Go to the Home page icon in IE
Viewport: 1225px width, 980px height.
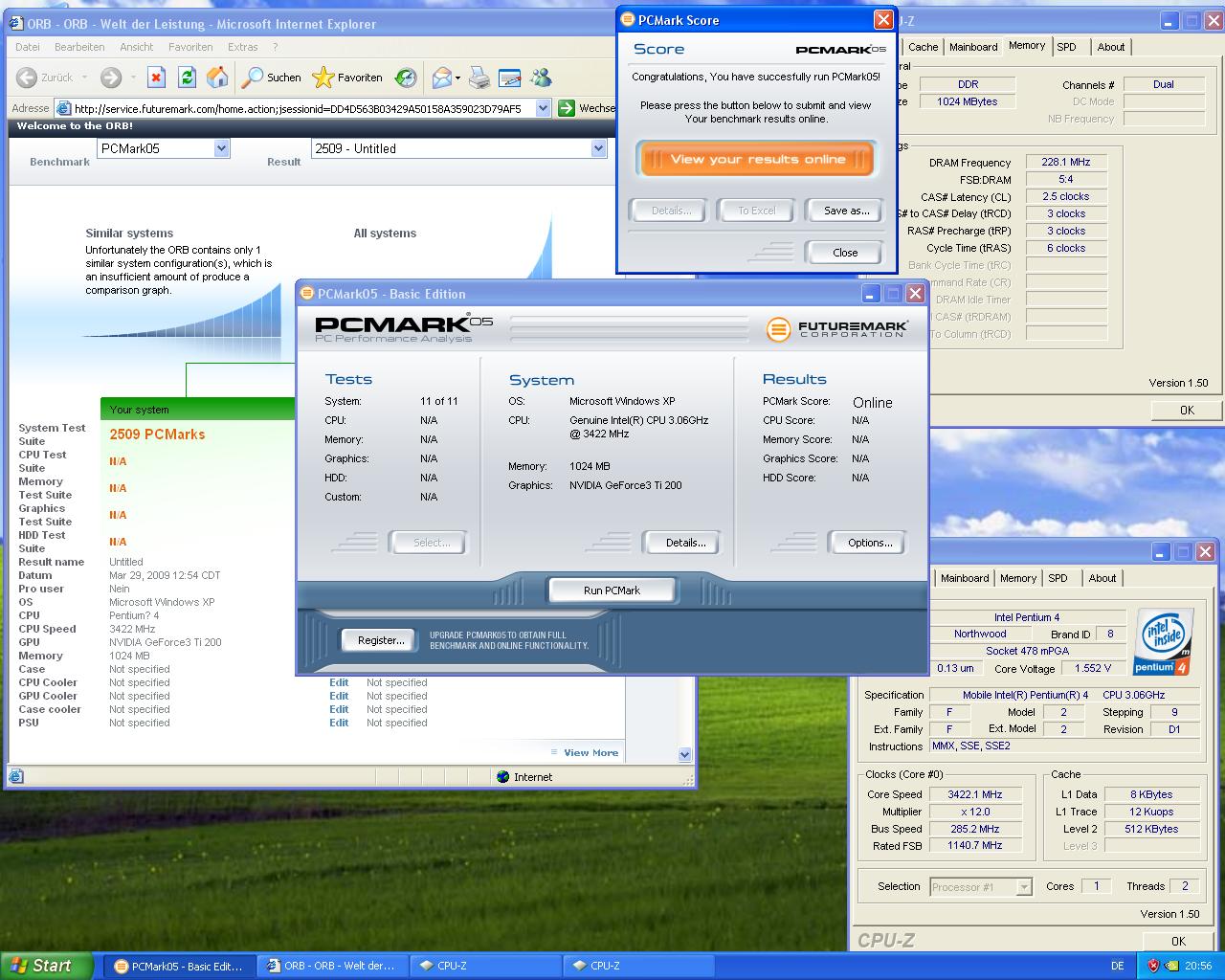(217, 78)
